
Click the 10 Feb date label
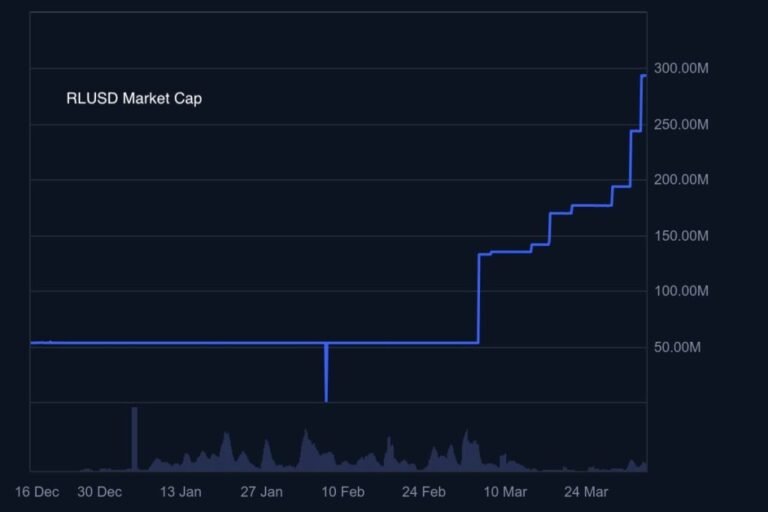point(342,492)
